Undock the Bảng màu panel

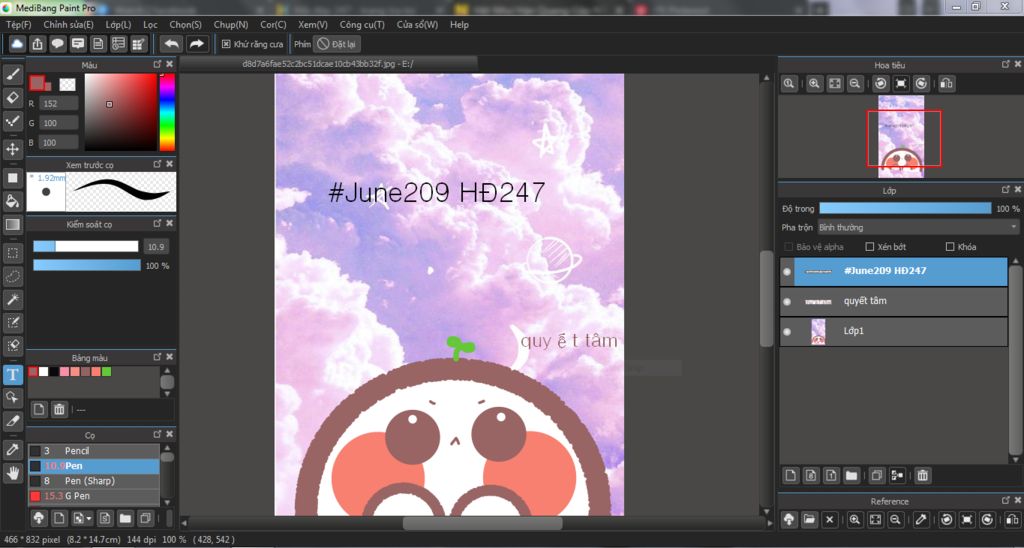pos(157,357)
